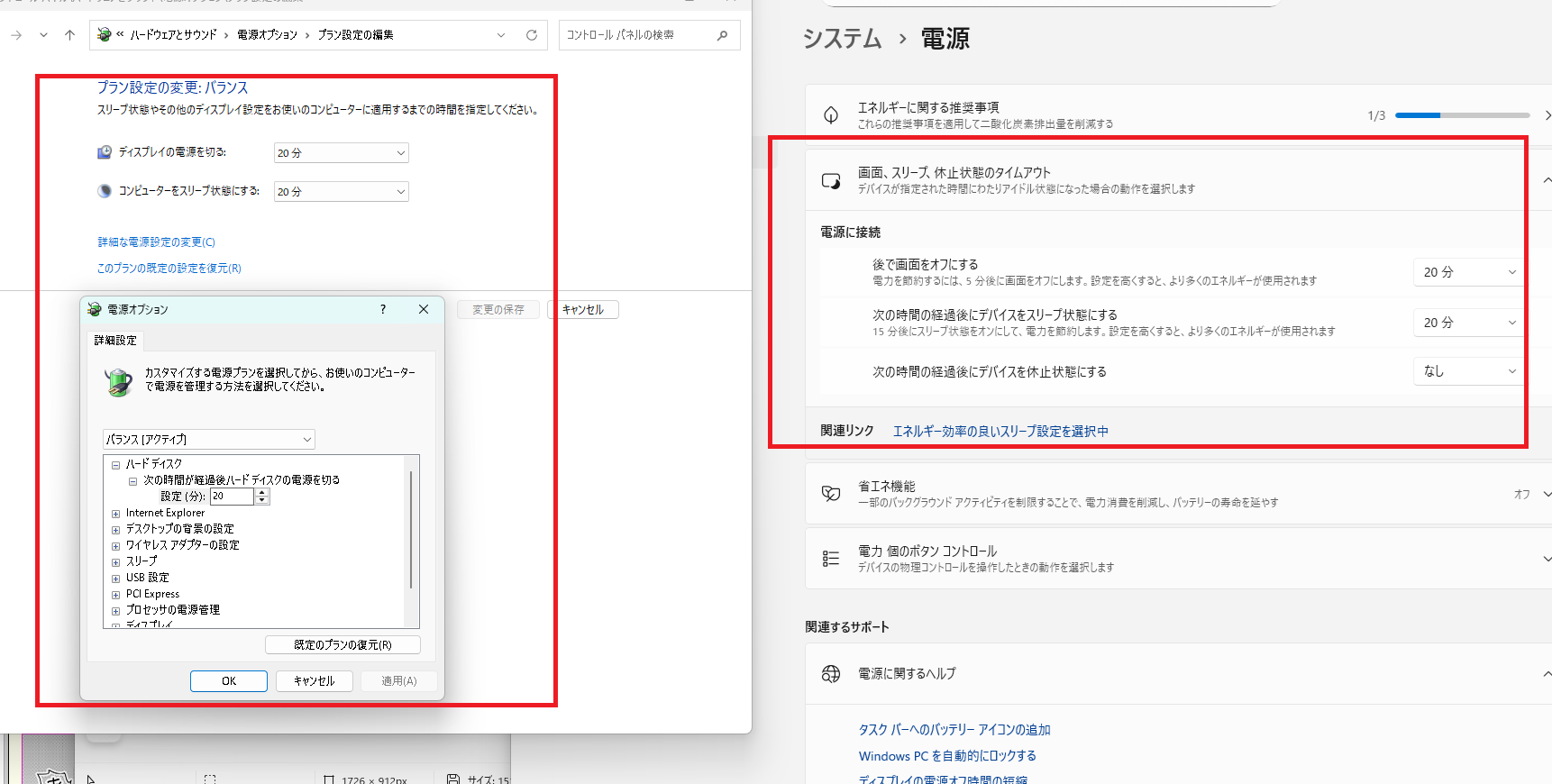This screenshot has width=1552, height=784.
Task: Click the up arrow navigation icon
Action: pyautogui.click(x=69, y=35)
